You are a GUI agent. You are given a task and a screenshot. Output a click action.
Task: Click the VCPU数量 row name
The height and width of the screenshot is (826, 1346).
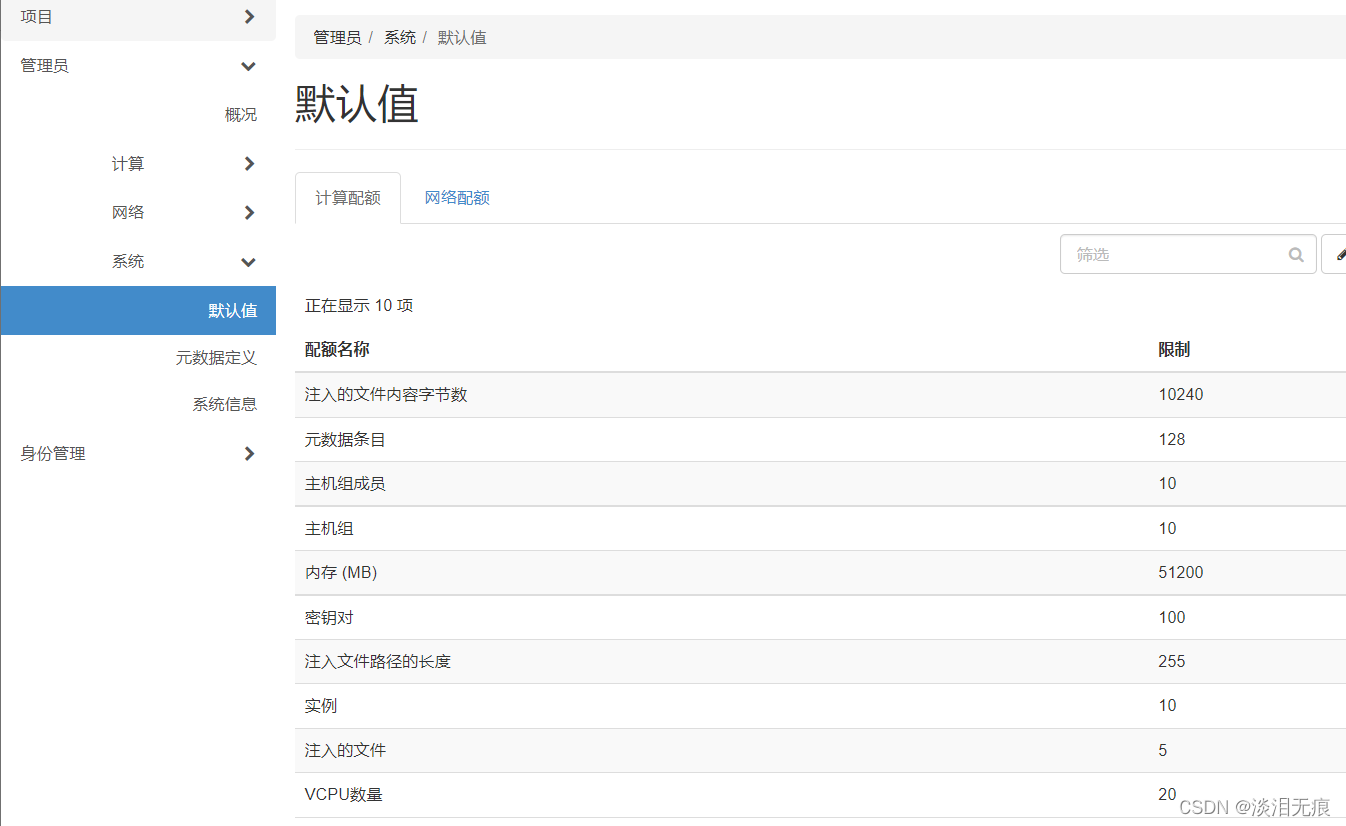coord(344,795)
